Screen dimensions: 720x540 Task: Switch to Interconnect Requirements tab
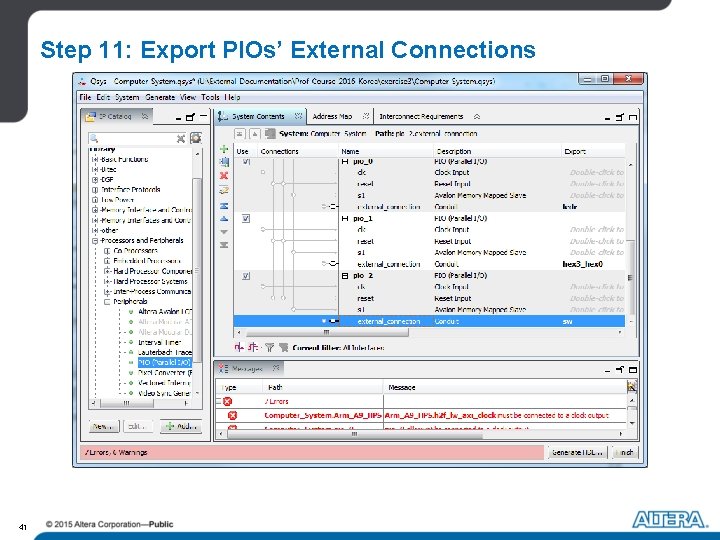[x=421, y=117]
